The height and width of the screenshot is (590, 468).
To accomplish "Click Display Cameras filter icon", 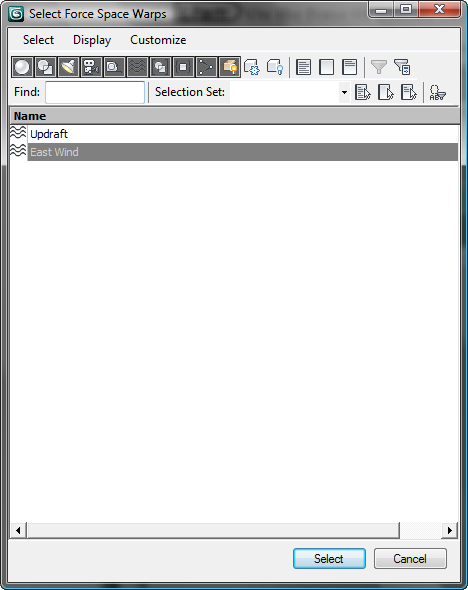I will 91,67.
